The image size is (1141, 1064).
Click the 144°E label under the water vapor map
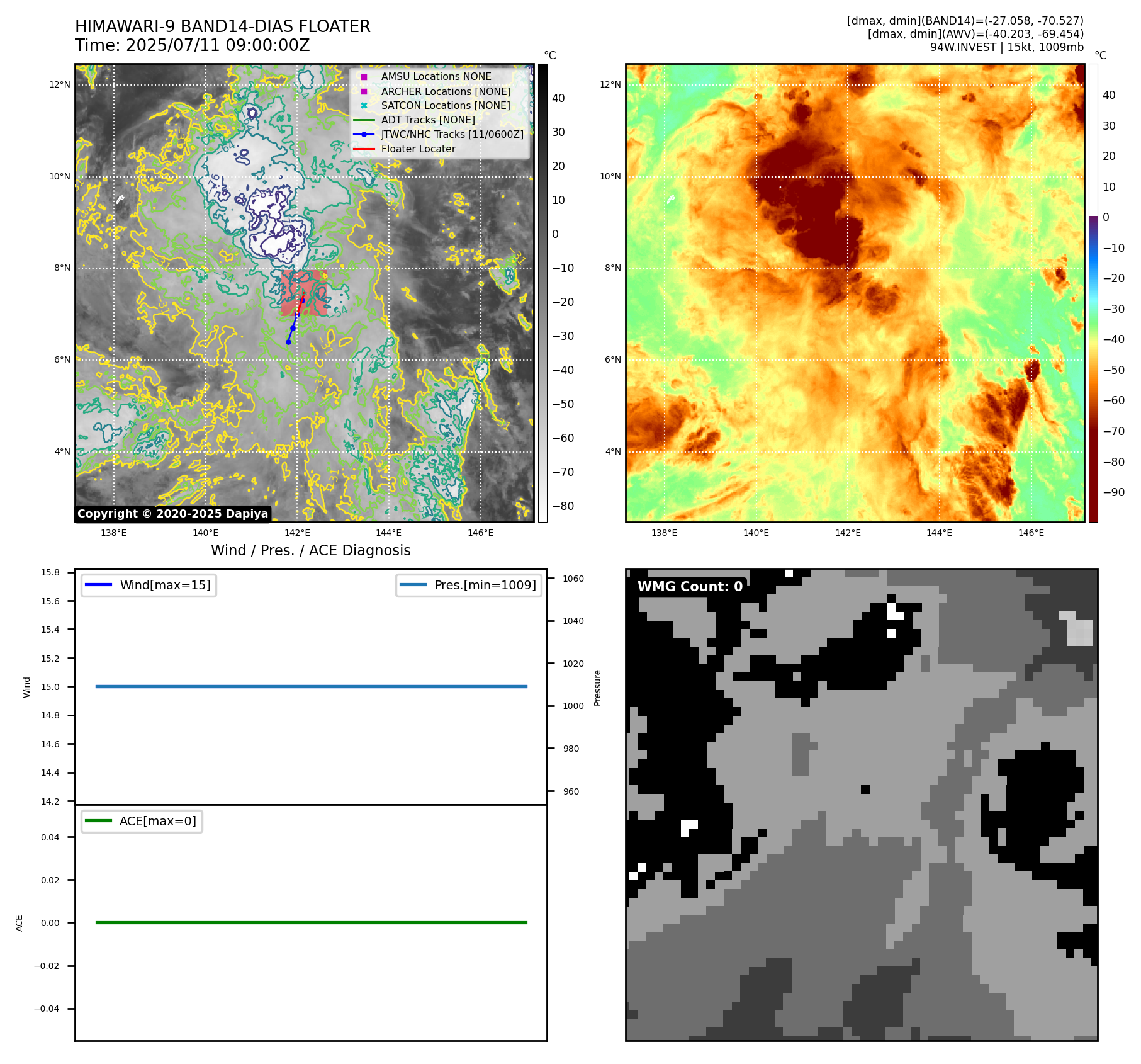(x=940, y=533)
